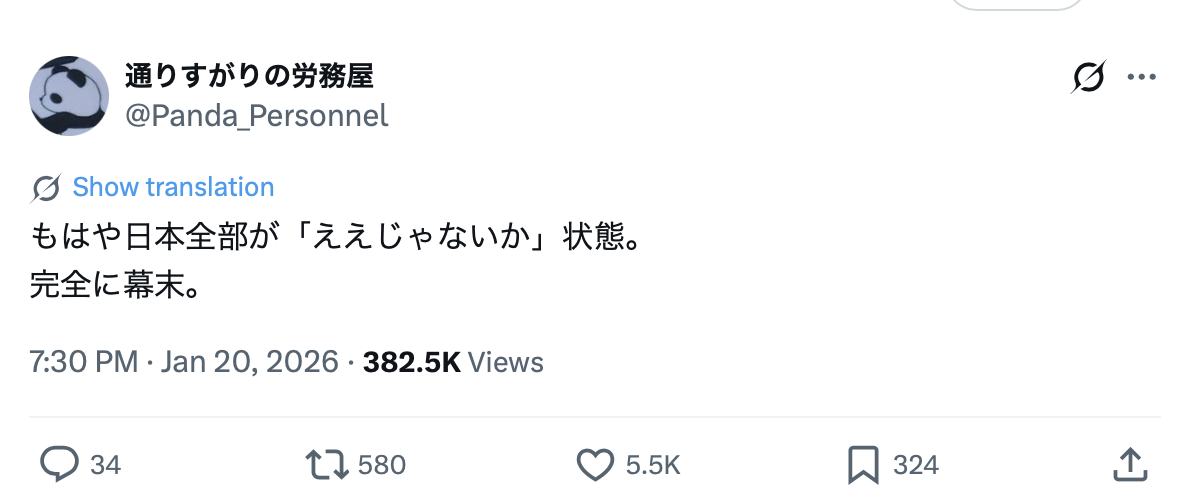The height and width of the screenshot is (504, 1190).
Task: Open the @Panda_Personnel handle link
Action: click(256, 116)
